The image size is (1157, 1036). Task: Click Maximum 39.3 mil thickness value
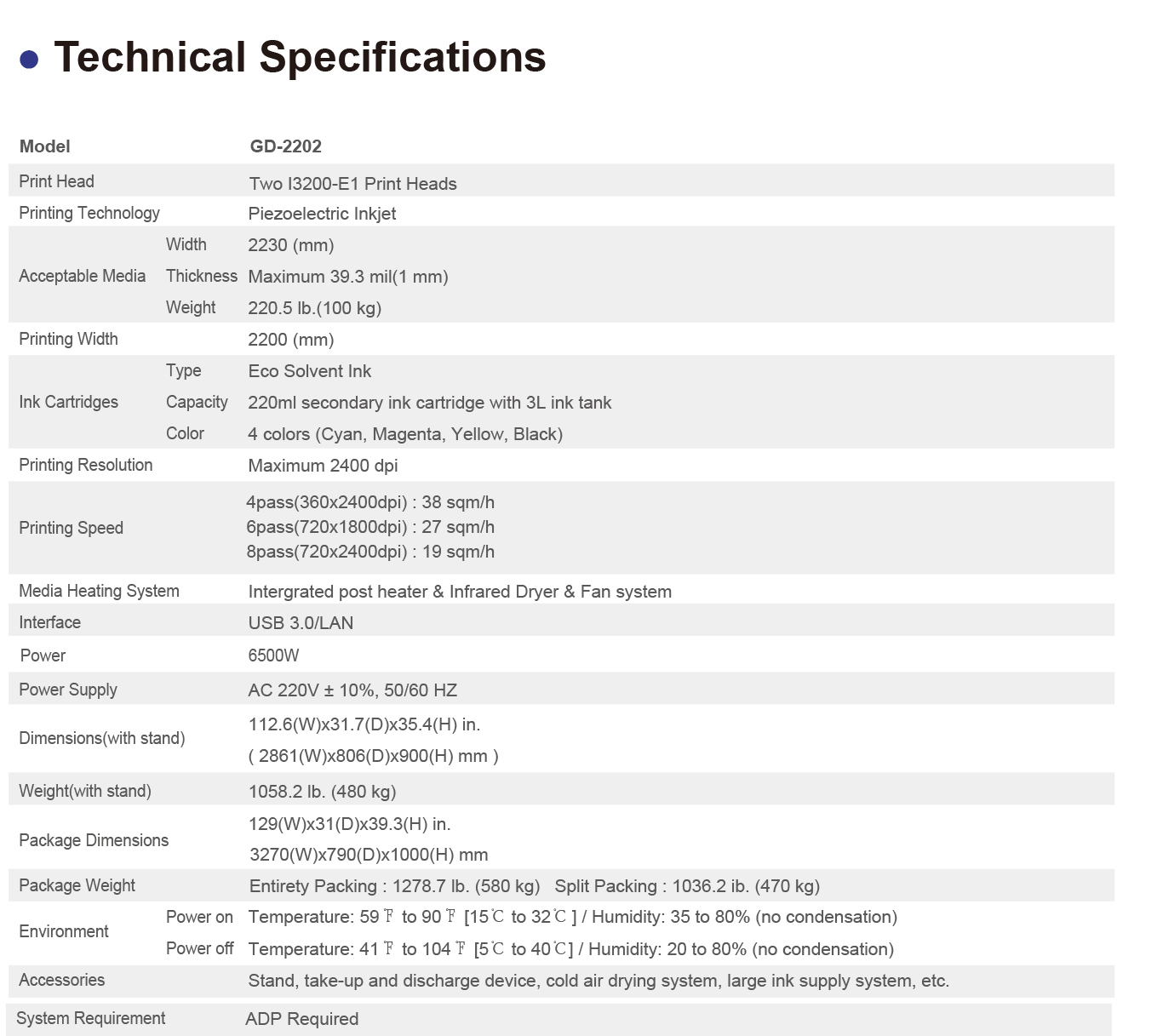(347, 277)
